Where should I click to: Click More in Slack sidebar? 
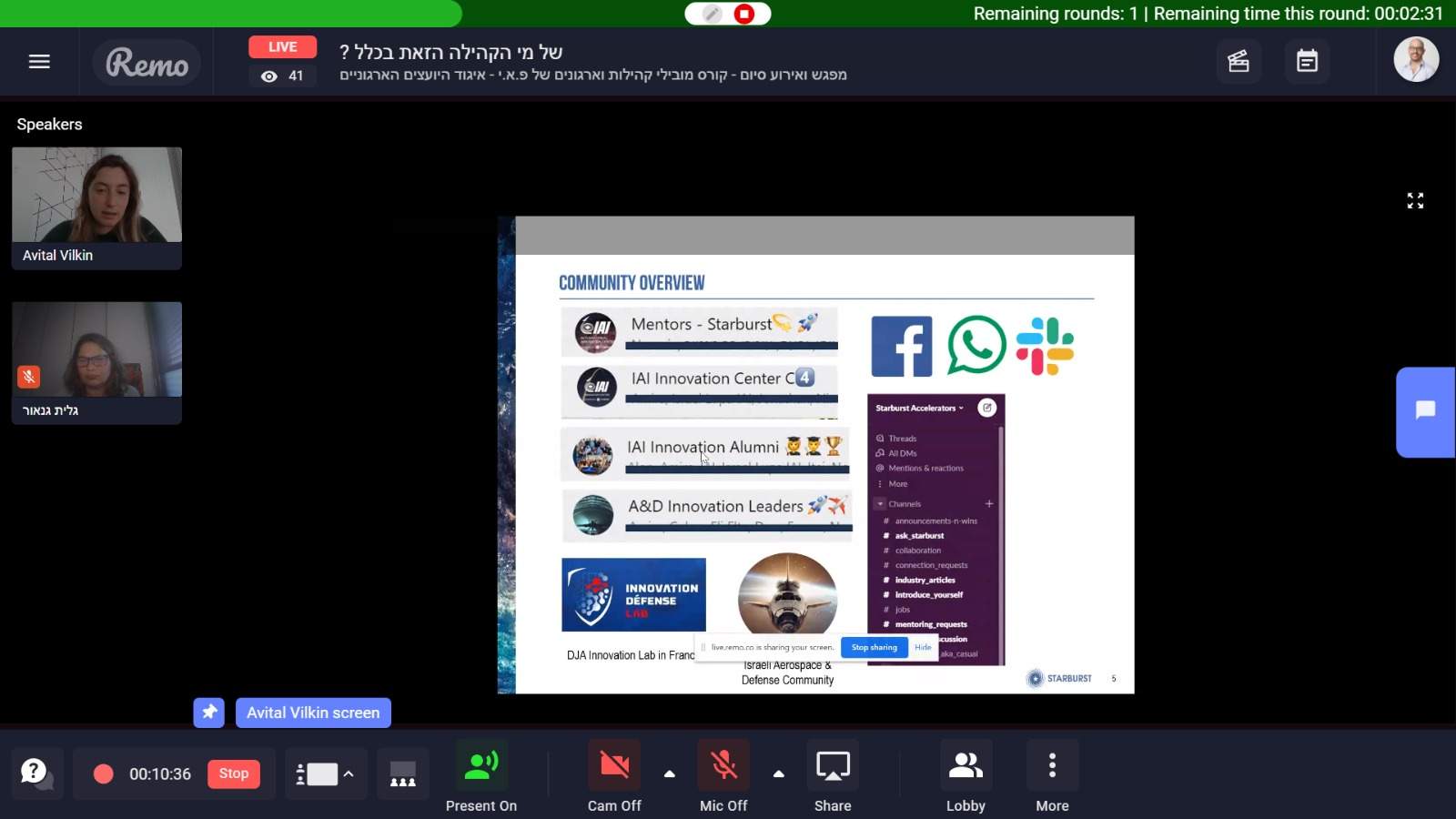click(897, 484)
